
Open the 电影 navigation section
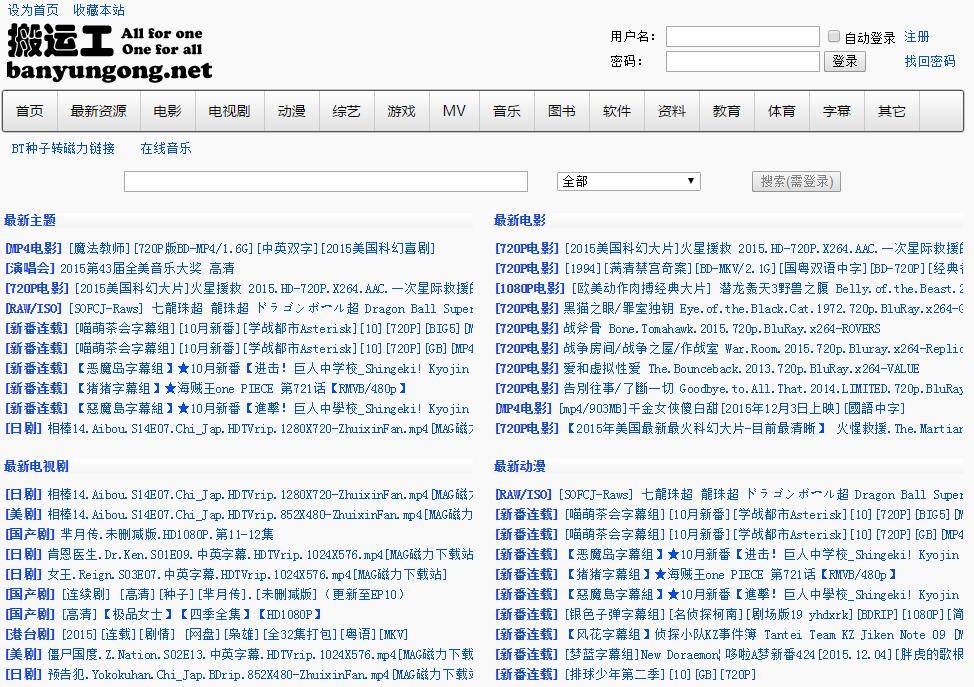[168, 111]
